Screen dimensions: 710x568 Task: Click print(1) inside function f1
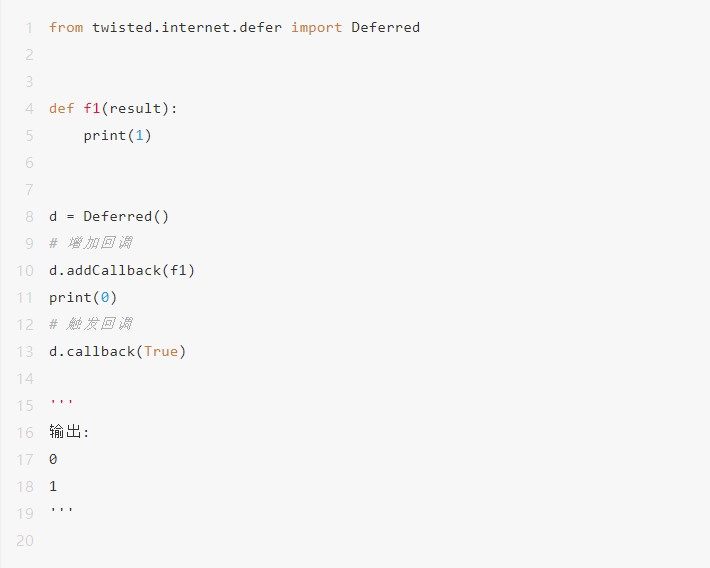[x=117, y=135]
